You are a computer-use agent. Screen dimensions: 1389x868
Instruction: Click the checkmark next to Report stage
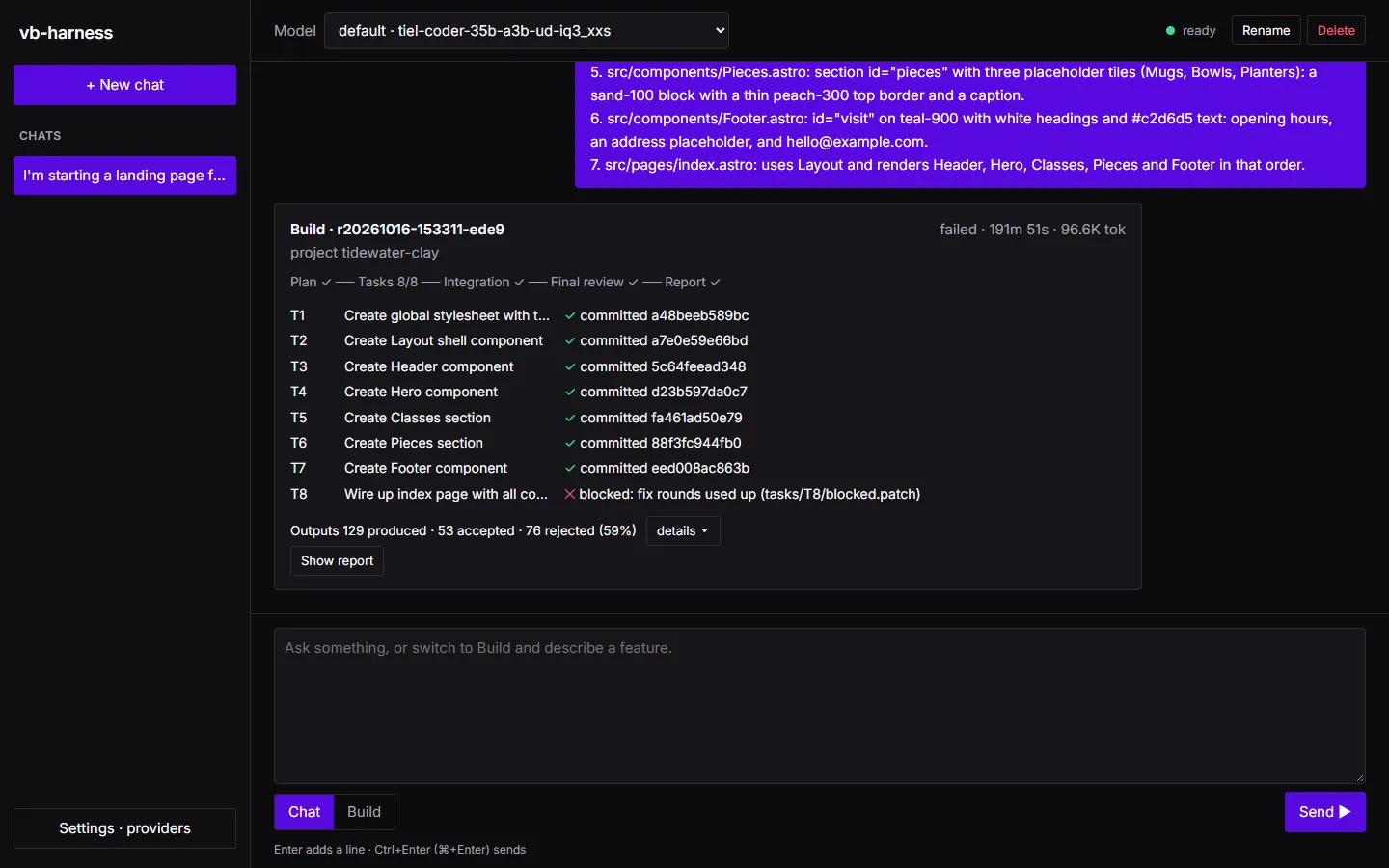715,283
